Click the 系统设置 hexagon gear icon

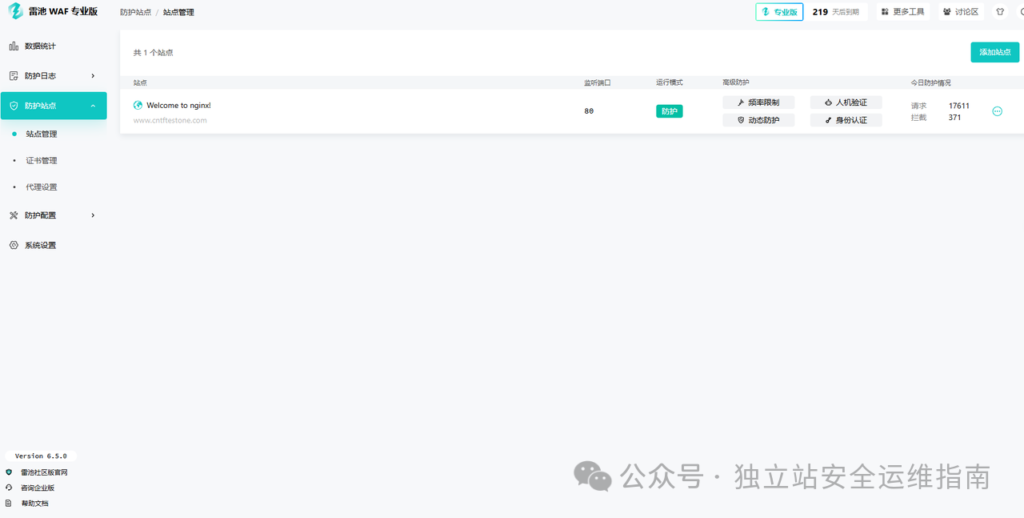pos(14,245)
